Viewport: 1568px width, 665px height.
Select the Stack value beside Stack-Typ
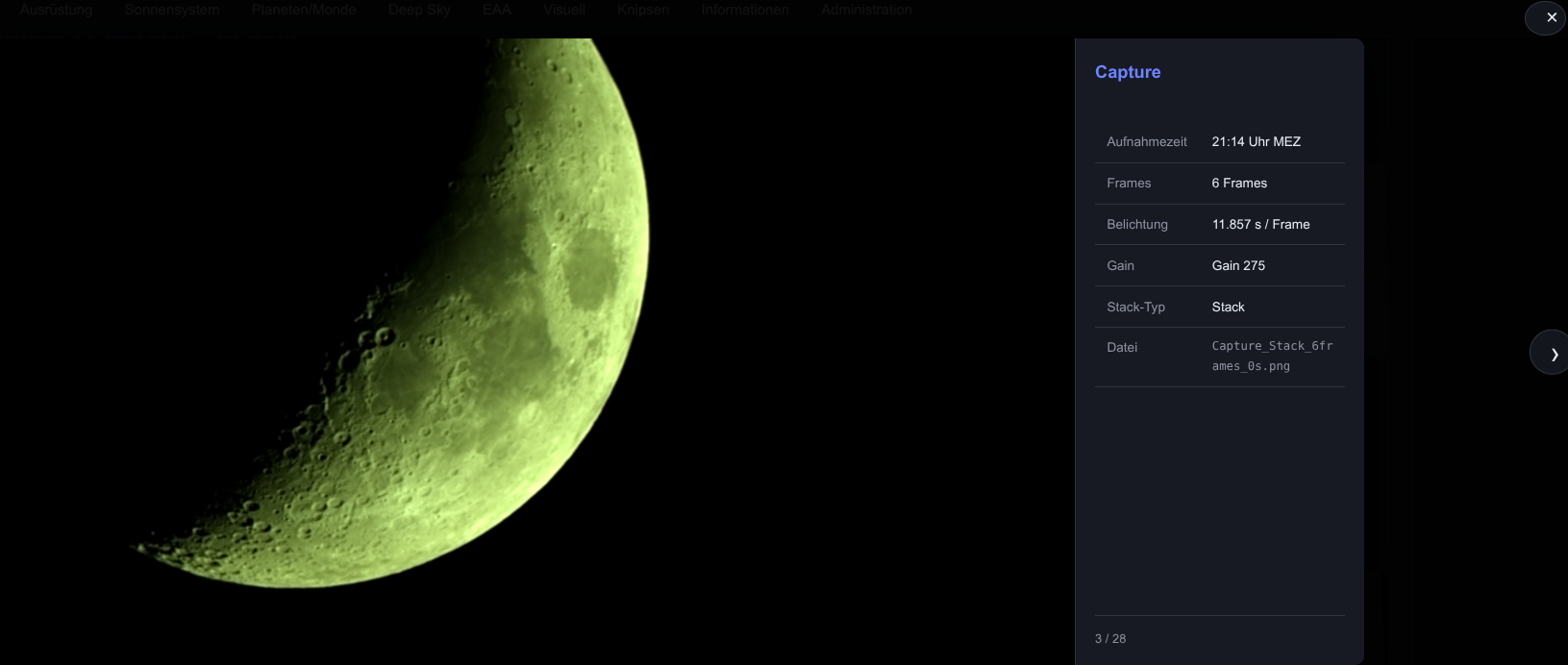pos(1228,307)
